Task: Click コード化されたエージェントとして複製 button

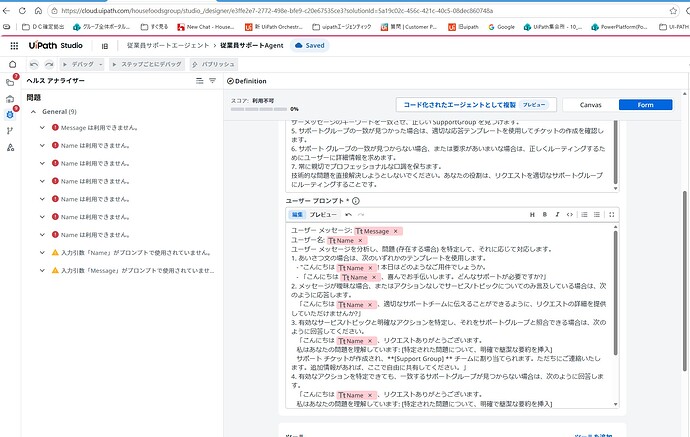Action: click(x=476, y=105)
